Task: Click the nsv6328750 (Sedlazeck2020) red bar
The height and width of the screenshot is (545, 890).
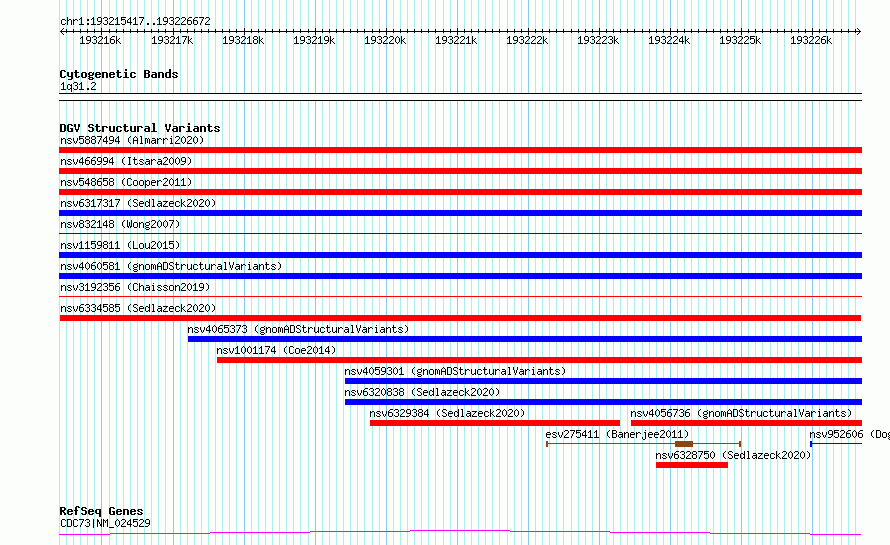Action: click(692, 465)
